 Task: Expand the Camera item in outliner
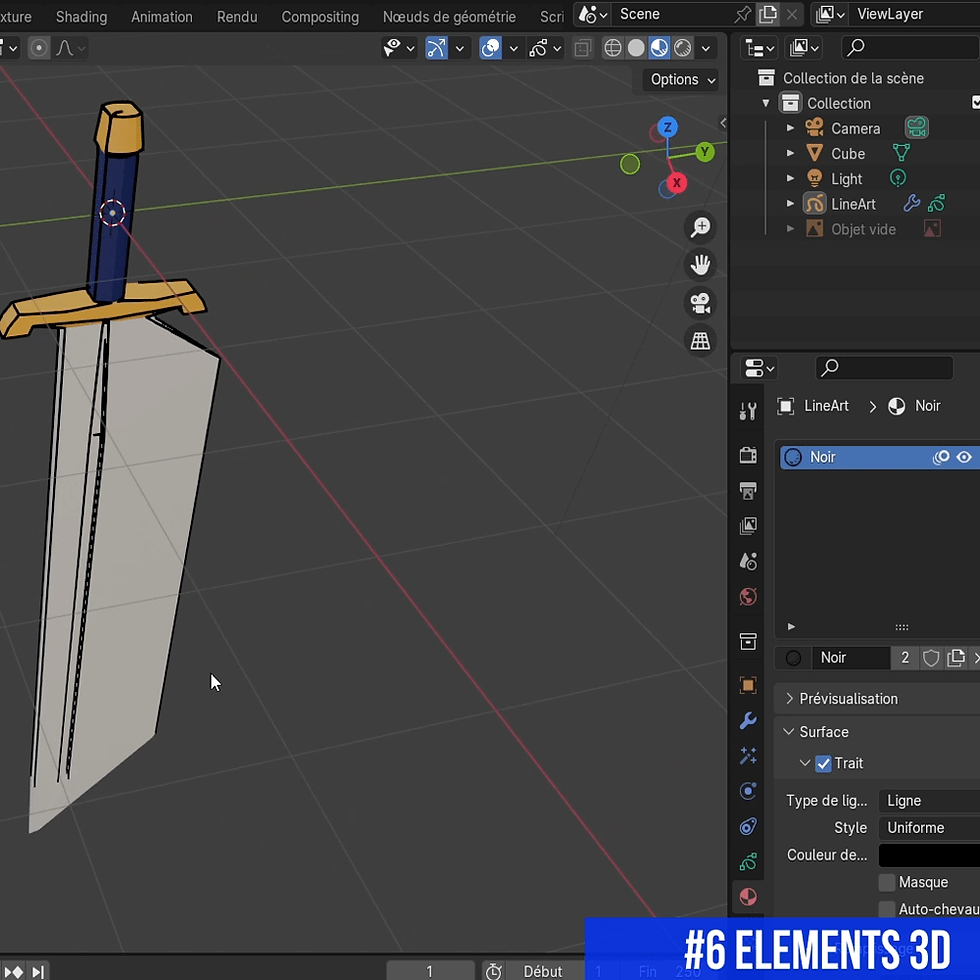tap(790, 128)
